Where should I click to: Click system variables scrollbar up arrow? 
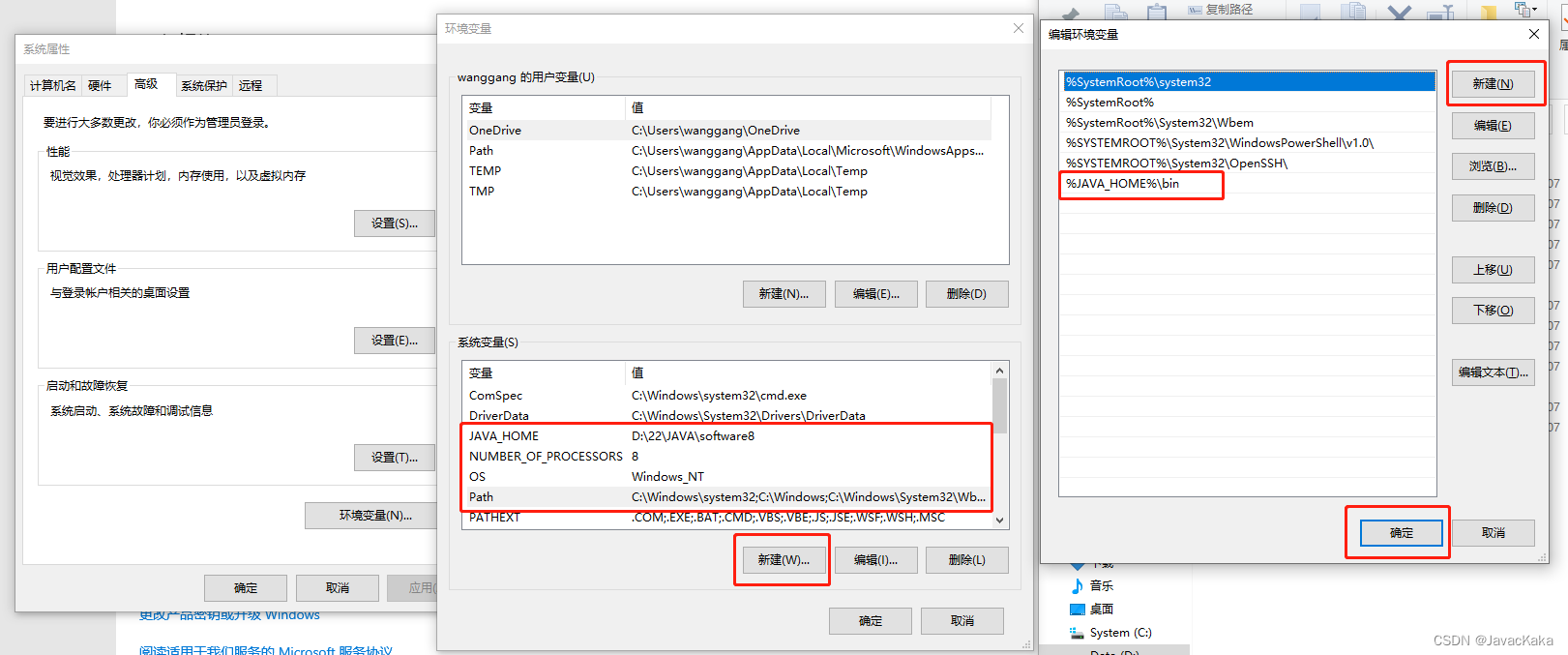pos(1000,371)
